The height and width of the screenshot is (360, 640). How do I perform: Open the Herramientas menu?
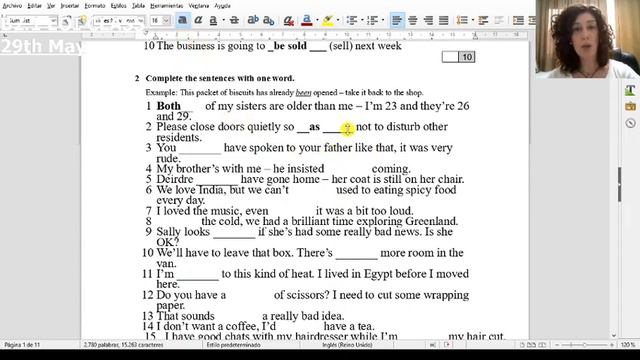tap(167, 6)
